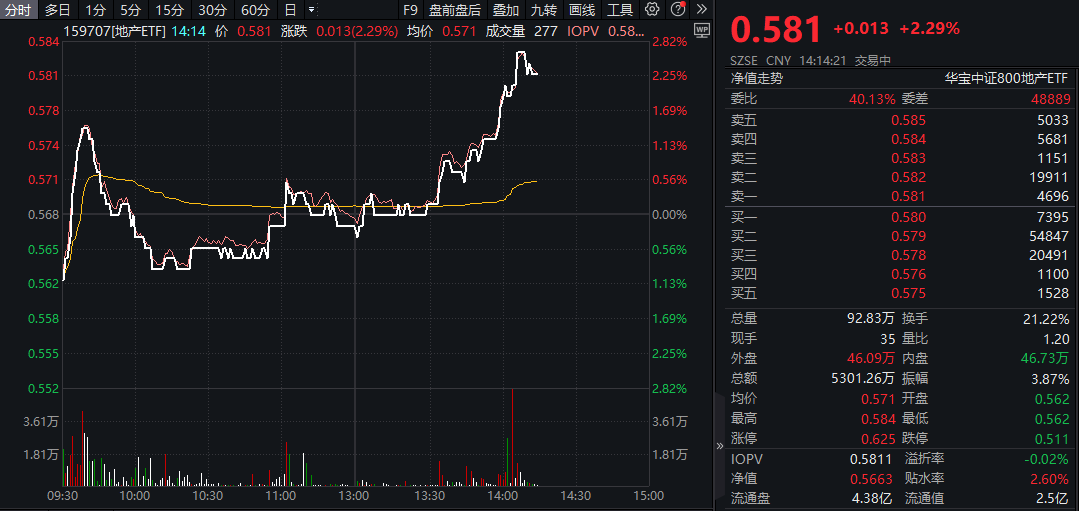This screenshot has height=511, width=1079.
Task: Select the 30分 period tab
Action: [x=212, y=10]
